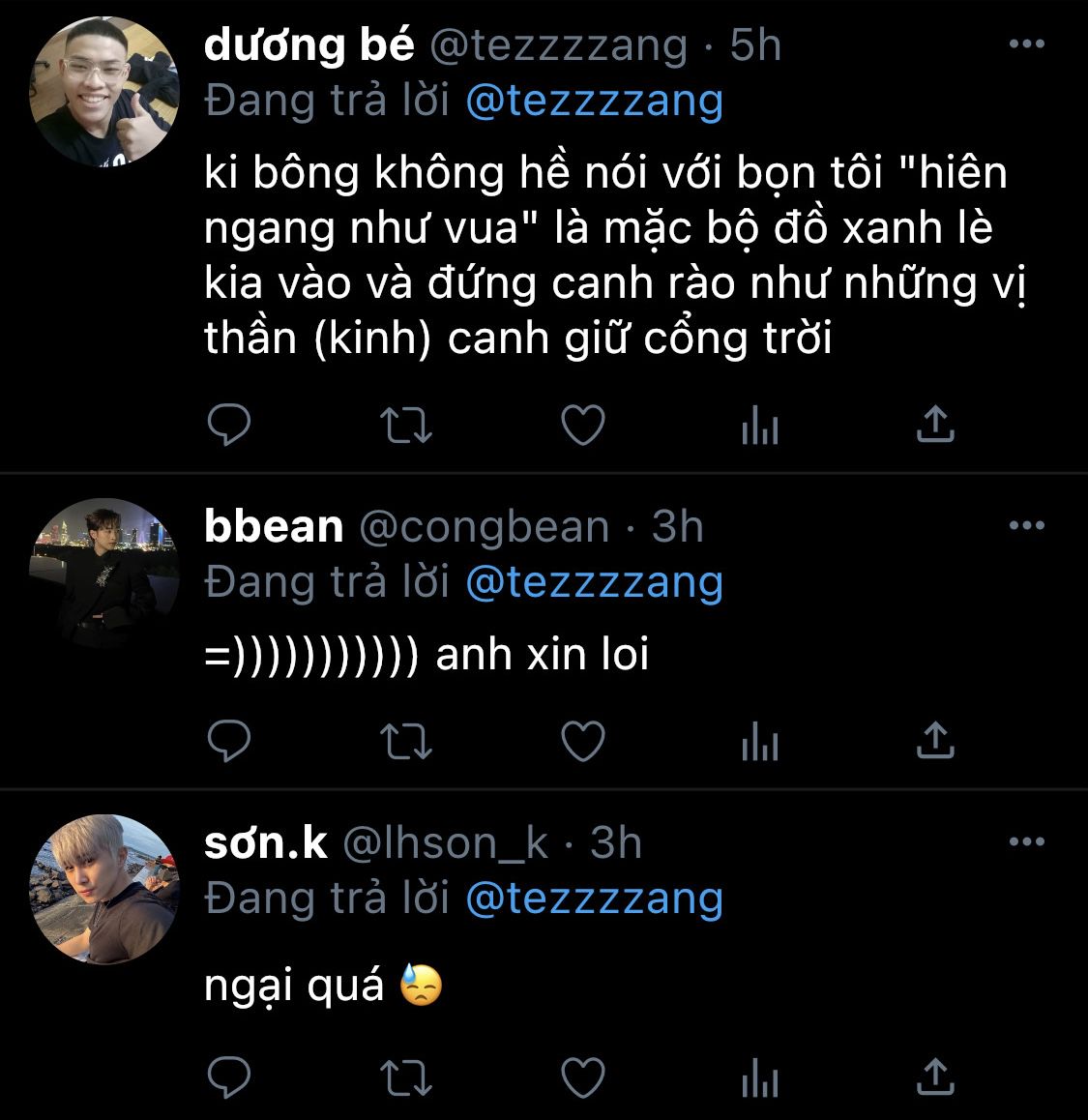Image resolution: width=1088 pixels, height=1120 pixels.
Task: Reply to sơn.k's 'ngại quá' tweet
Action: pyautogui.click(x=228, y=1076)
